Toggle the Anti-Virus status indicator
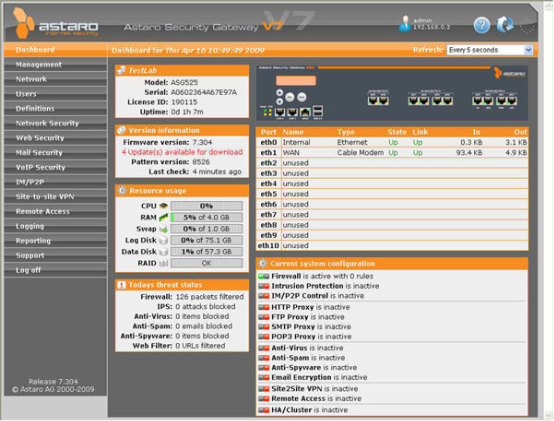Screen dimensions: 554x421 tap(264, 348)
